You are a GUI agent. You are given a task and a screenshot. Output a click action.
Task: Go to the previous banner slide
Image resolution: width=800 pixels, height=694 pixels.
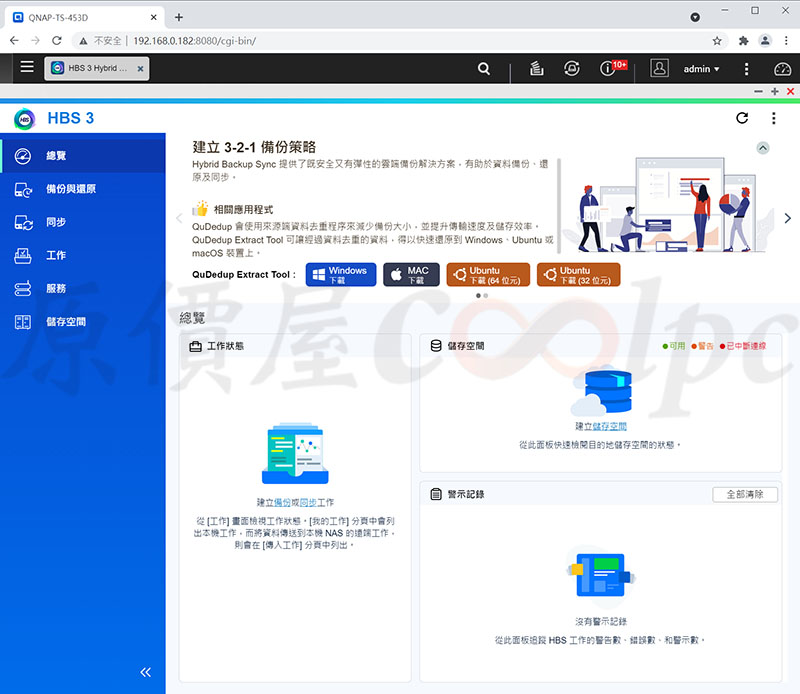point(179,218)
